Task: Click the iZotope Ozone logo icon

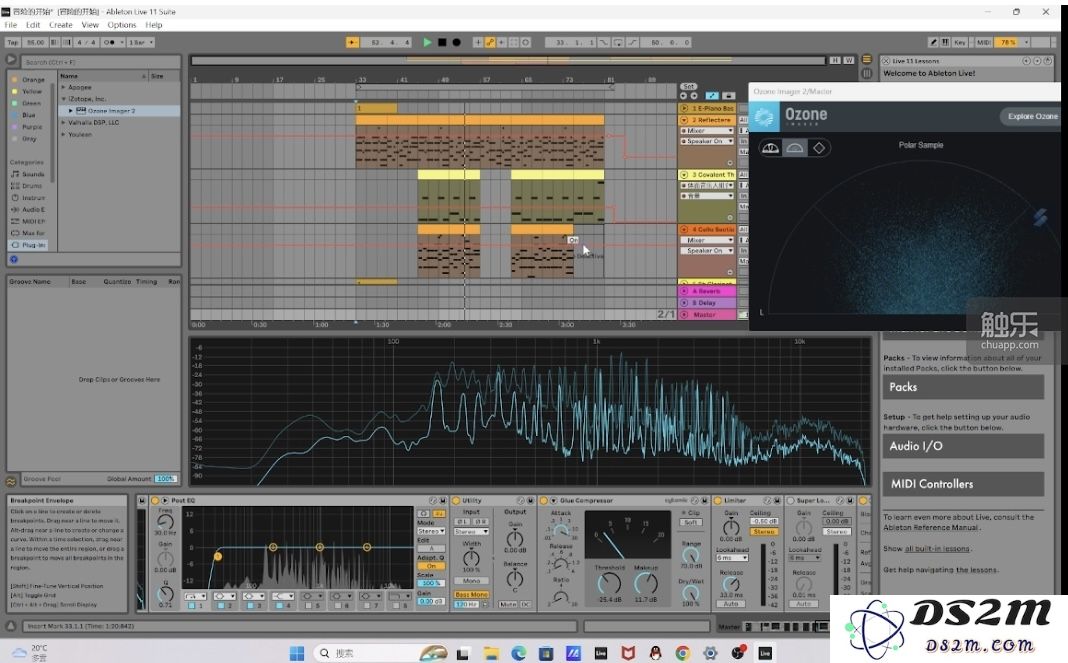Action: tap(764, 117)
